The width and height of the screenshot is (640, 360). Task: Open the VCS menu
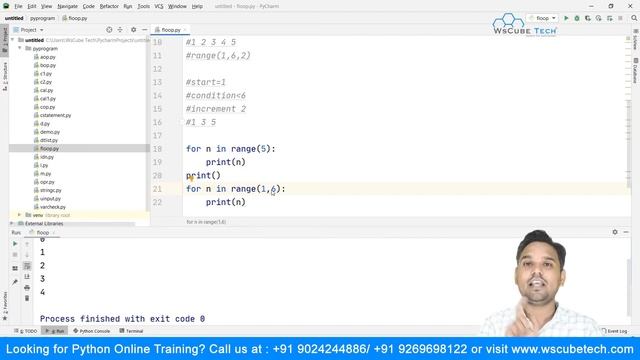pyautogui.click(x=159, y=7)
